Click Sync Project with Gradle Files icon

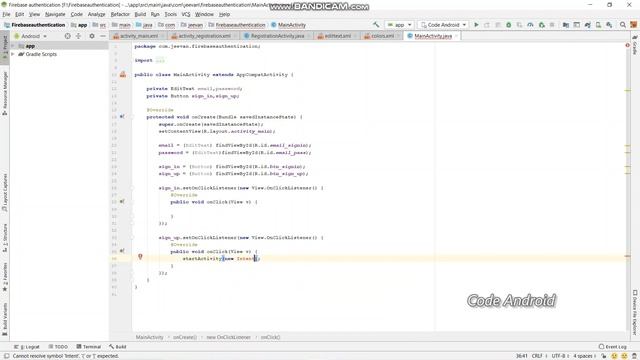[x=587, y=25]
